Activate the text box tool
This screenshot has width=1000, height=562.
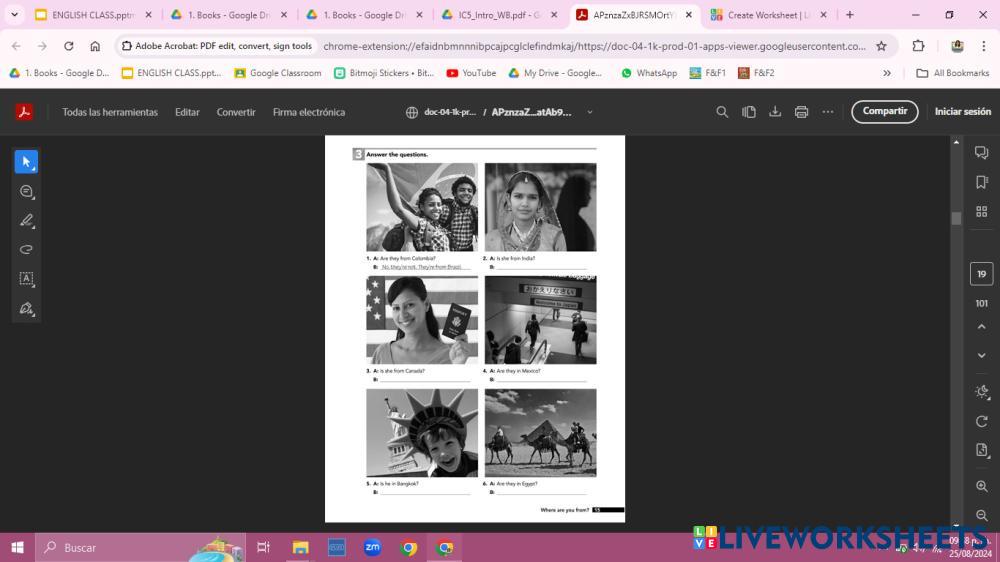pyautogui.click(x=26, y=279)
